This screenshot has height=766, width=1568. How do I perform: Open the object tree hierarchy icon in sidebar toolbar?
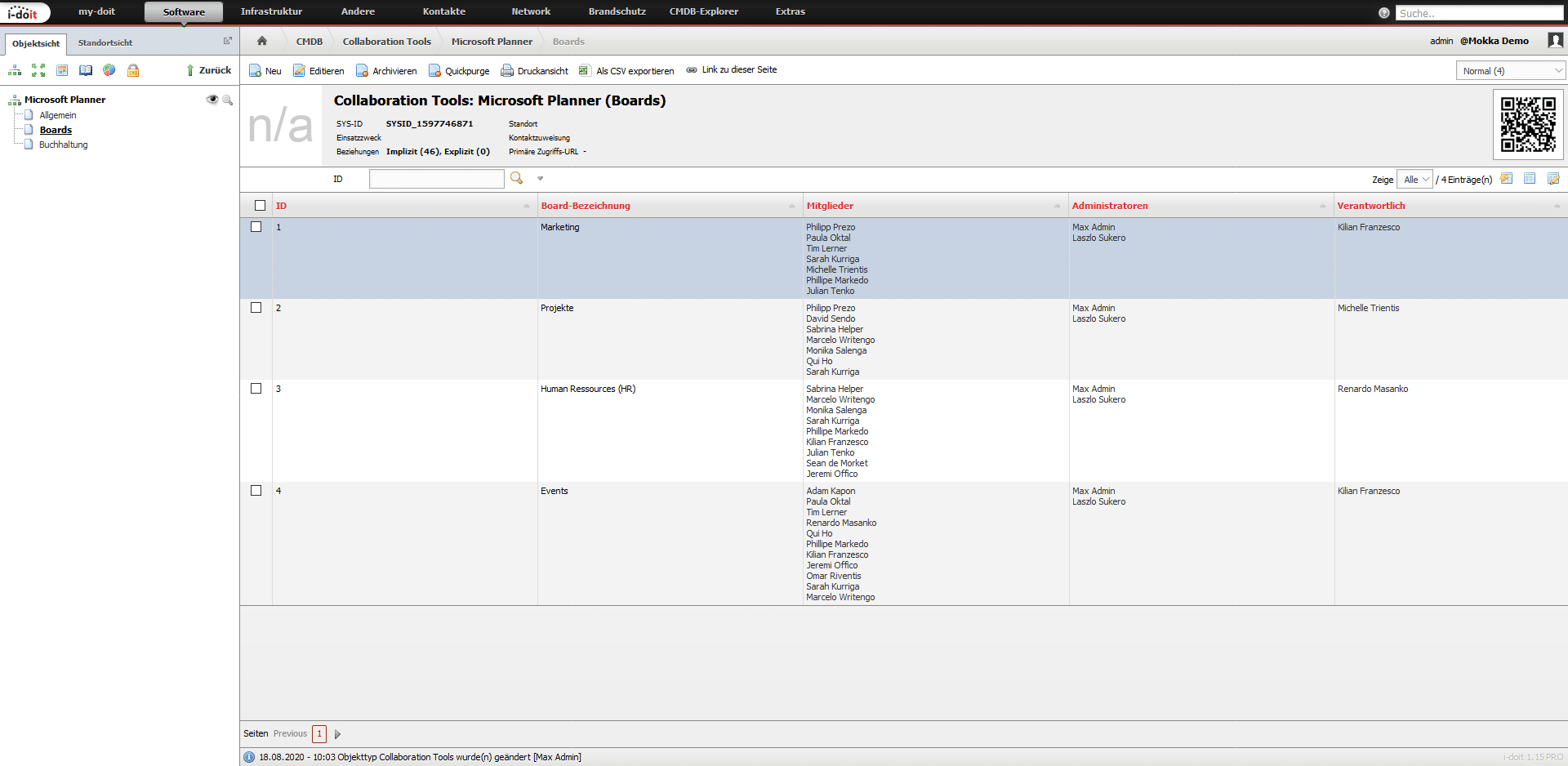click(x=15, y=71)
